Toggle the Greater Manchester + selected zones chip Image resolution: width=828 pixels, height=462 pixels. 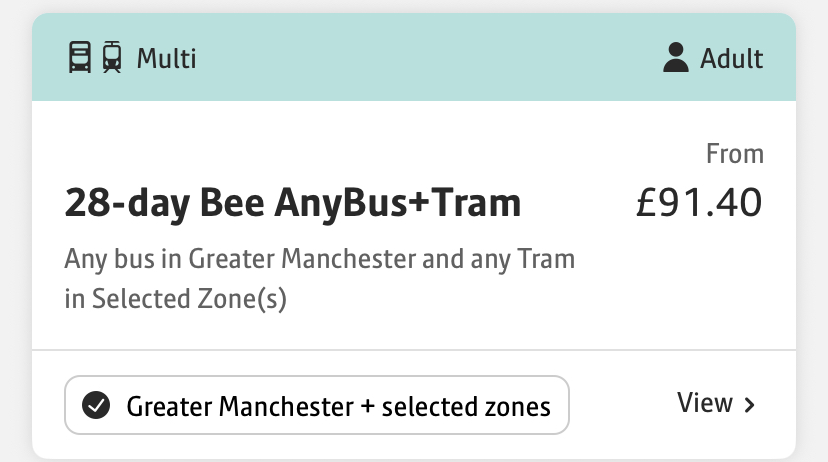[x=317, y=405]
